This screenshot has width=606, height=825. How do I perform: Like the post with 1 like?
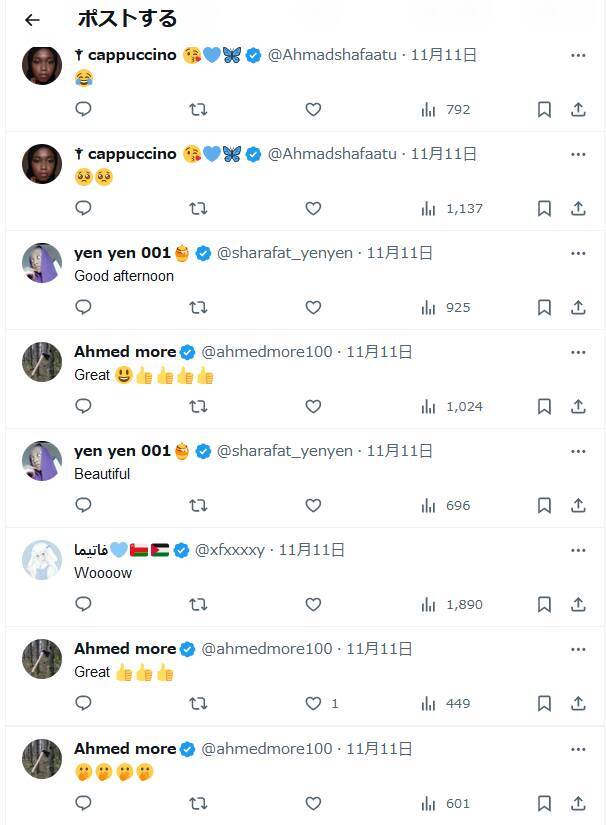(x=313, y=704)
